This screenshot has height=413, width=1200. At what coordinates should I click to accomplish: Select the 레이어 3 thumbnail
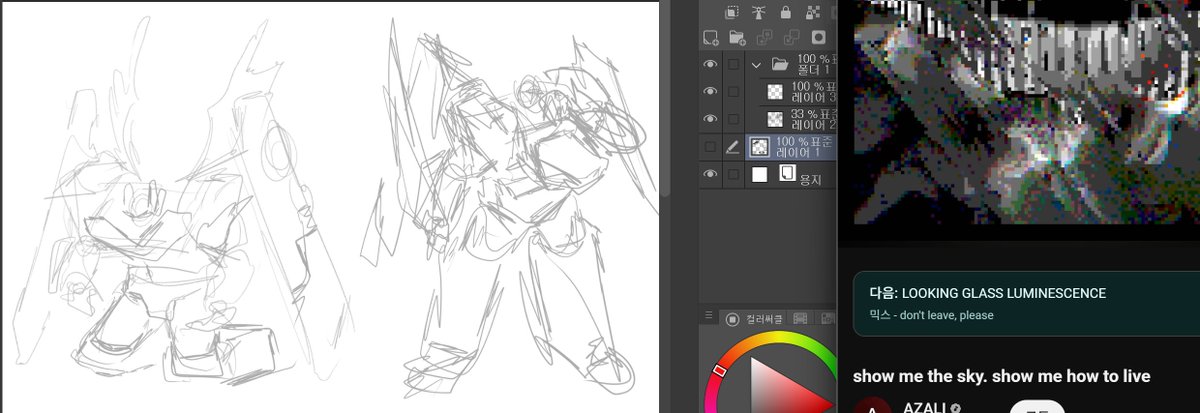[775, 91]
